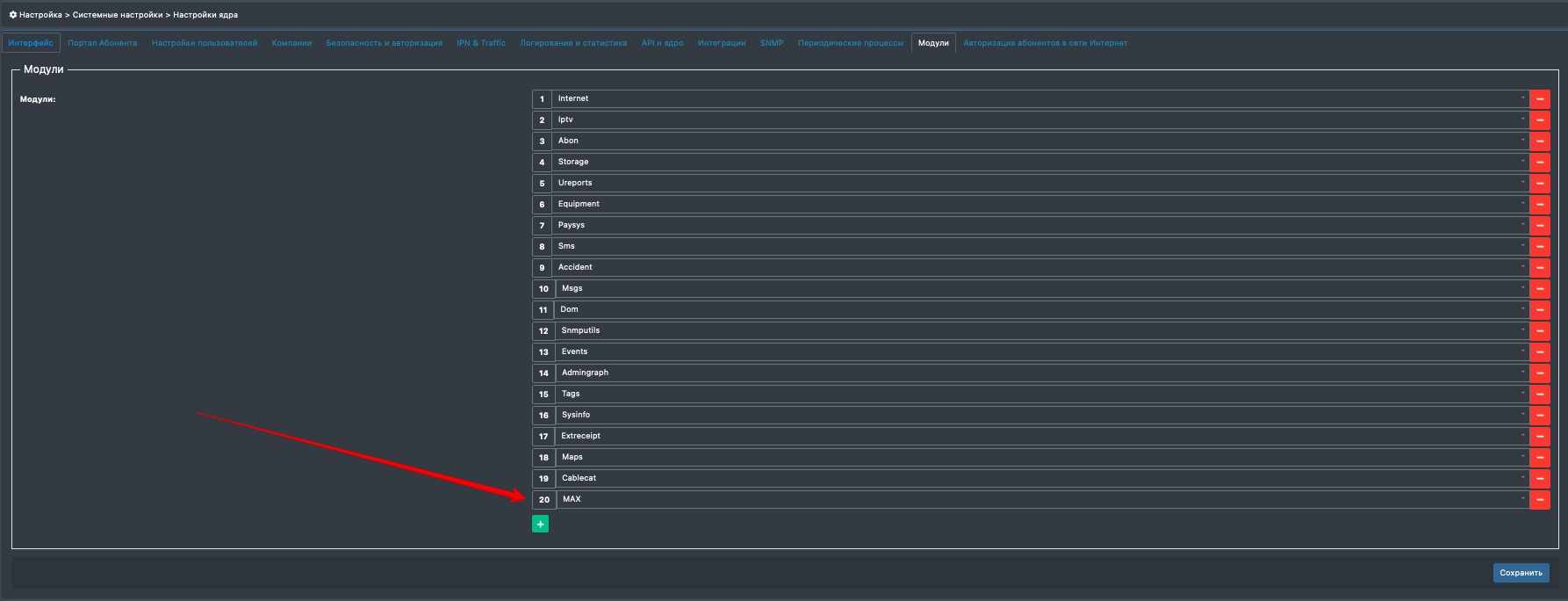
Task: Expand the Events module combo box
Action: [x=1042, y=352]
